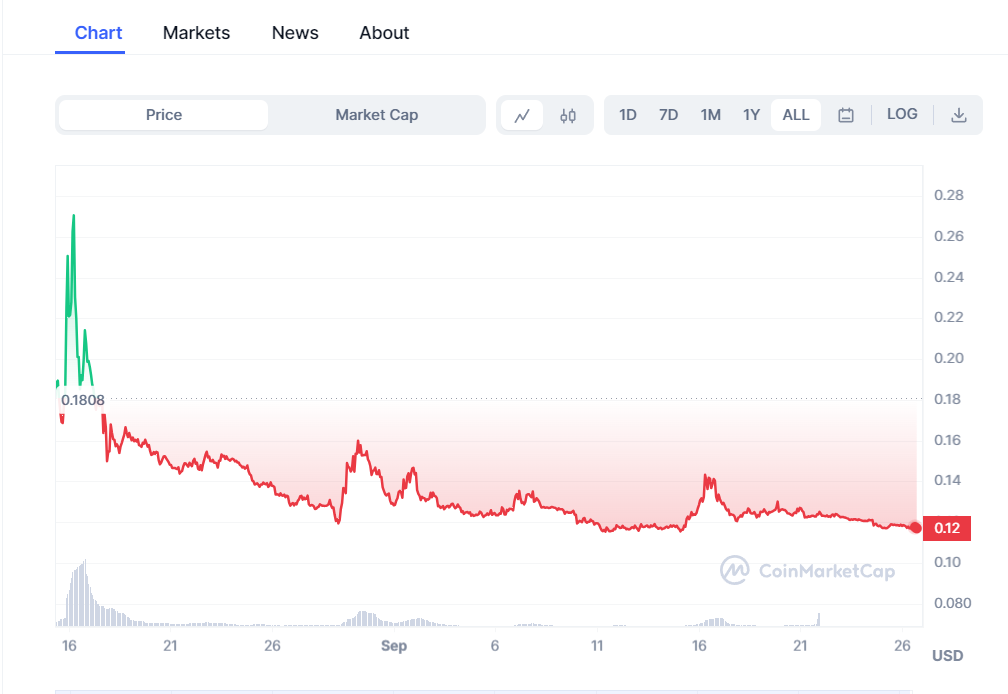Click the 0.28 price axis label
This screenshot has width=1008, height=694.
click(948, 195)
